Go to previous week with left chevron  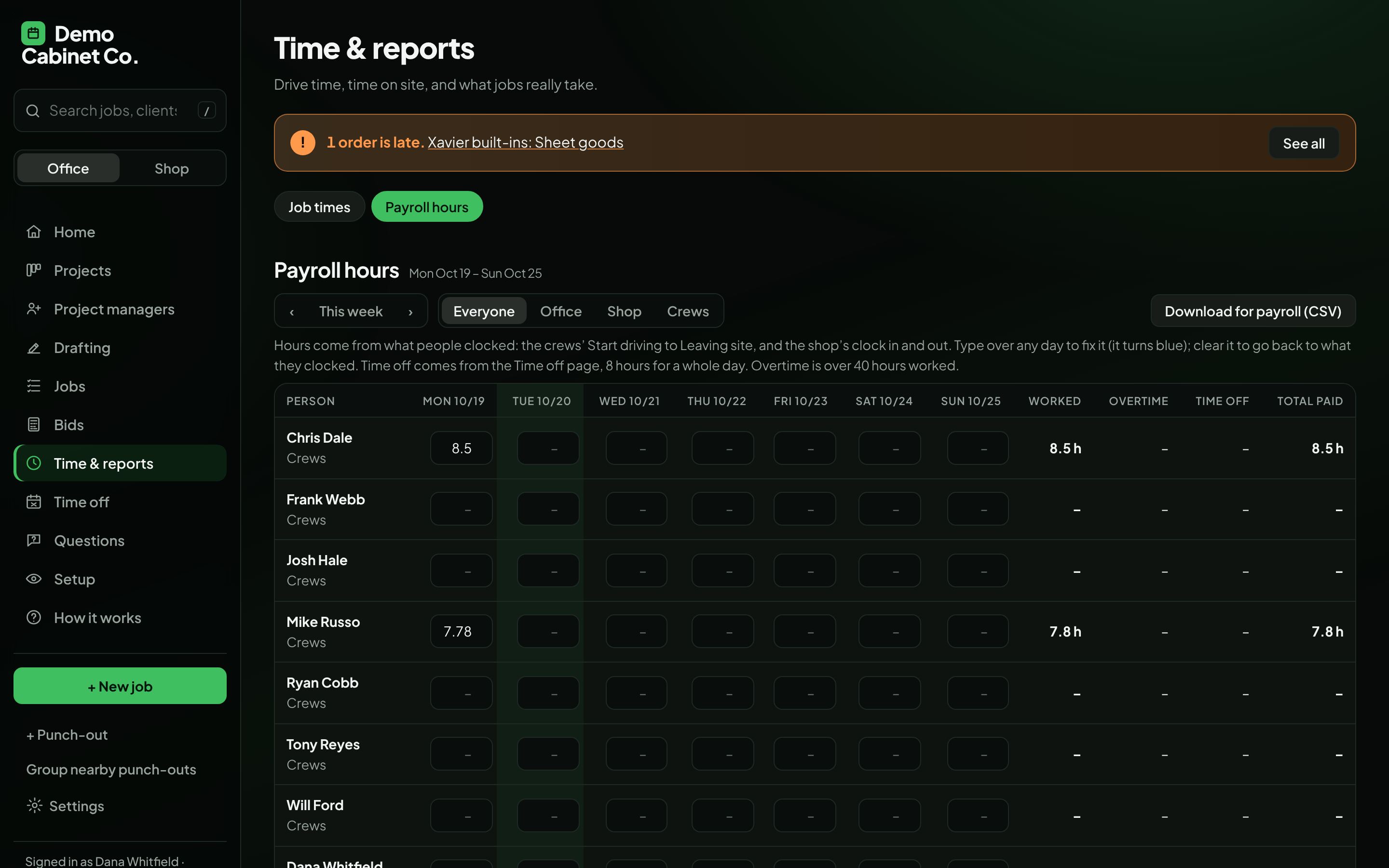(292, 312)
